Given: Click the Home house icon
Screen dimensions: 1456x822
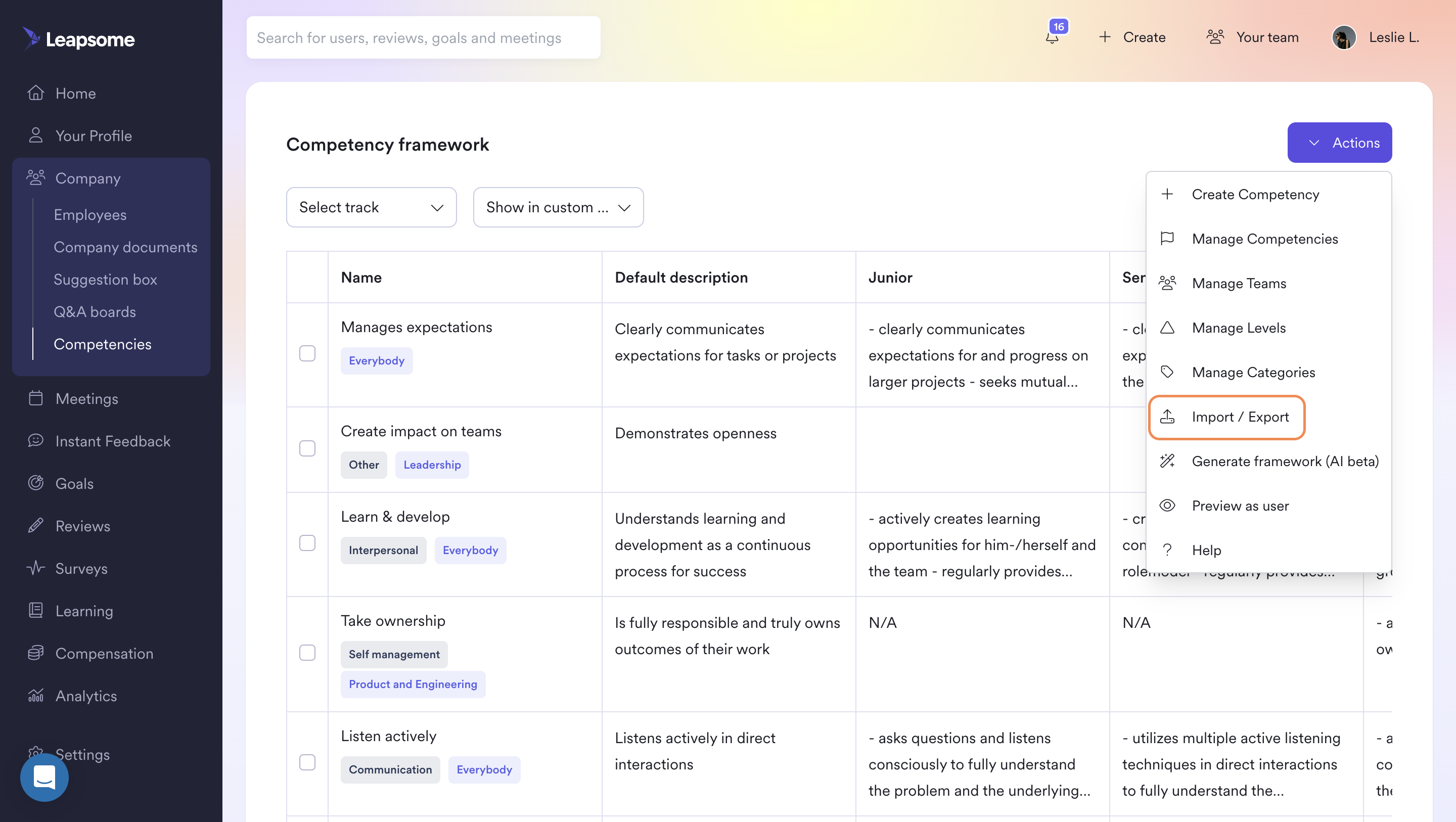Looking at the screenshot, I should 35,93.
